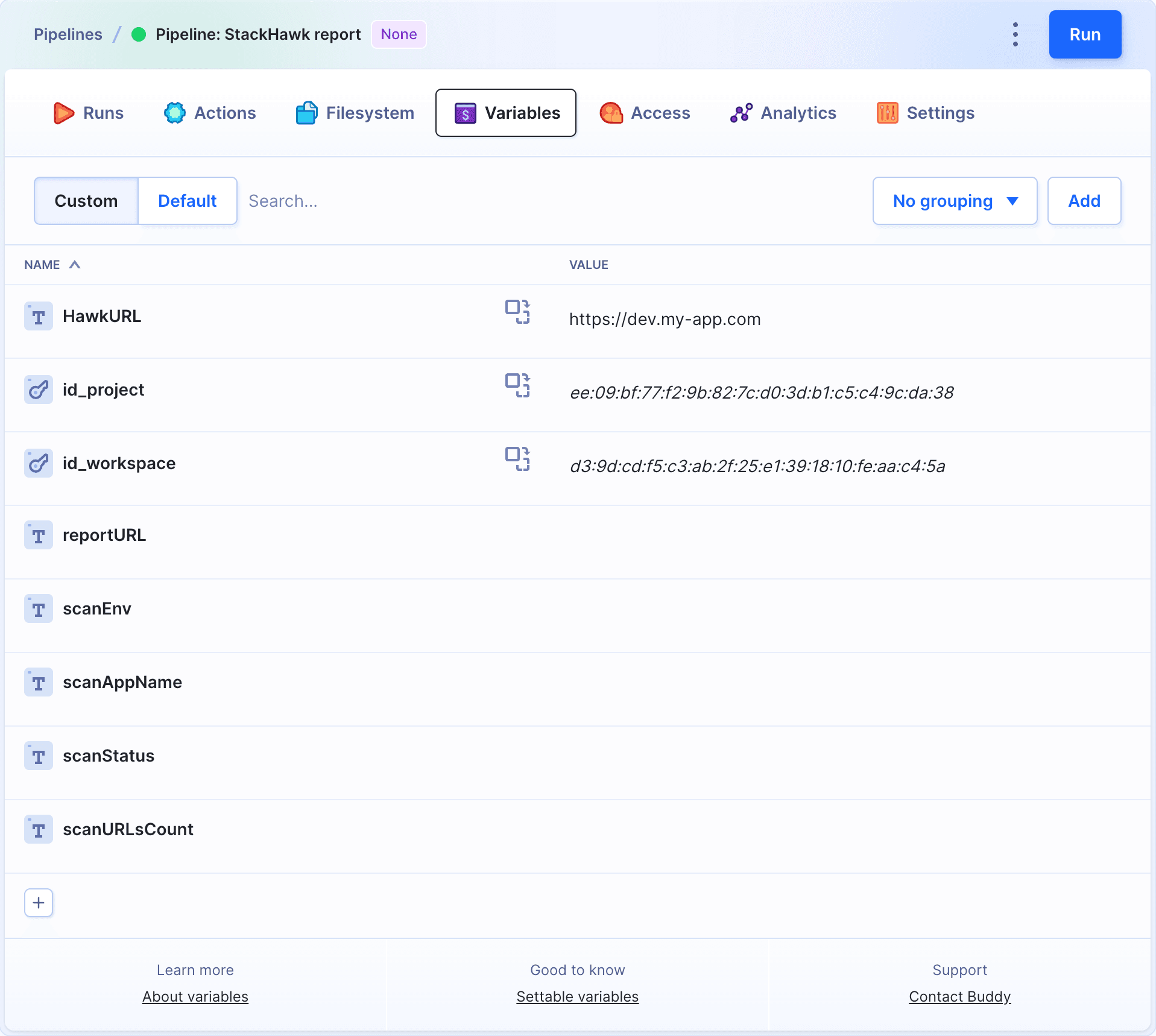Go to Pipelines breadcrumb link
Image resolution: width=1156 pixels, height=1036 pixels.
68,34
